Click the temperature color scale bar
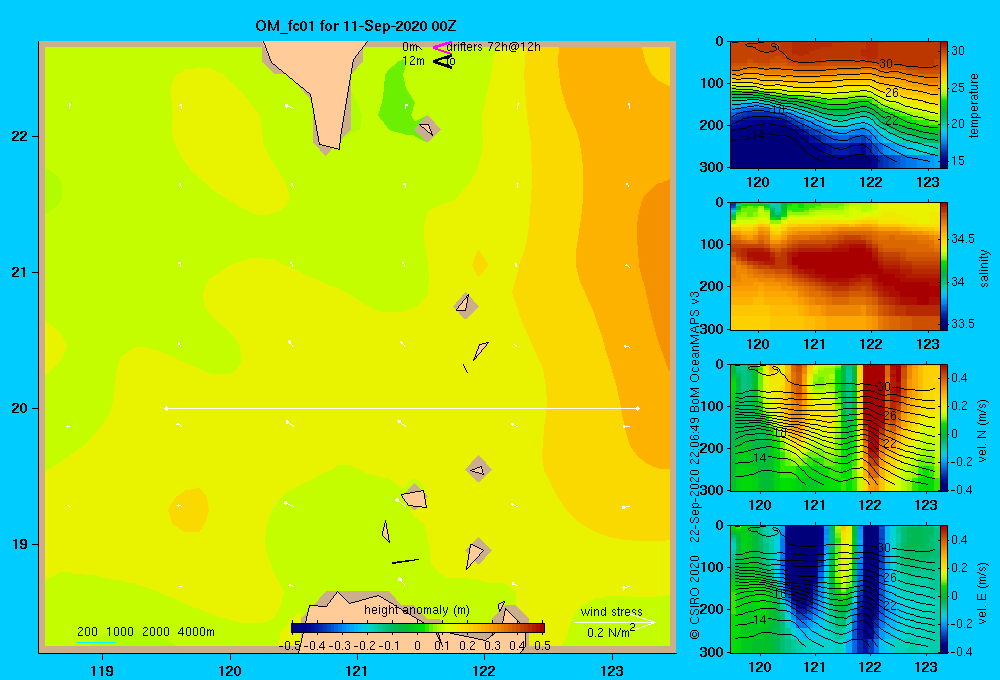 click(x=944, y=105)
